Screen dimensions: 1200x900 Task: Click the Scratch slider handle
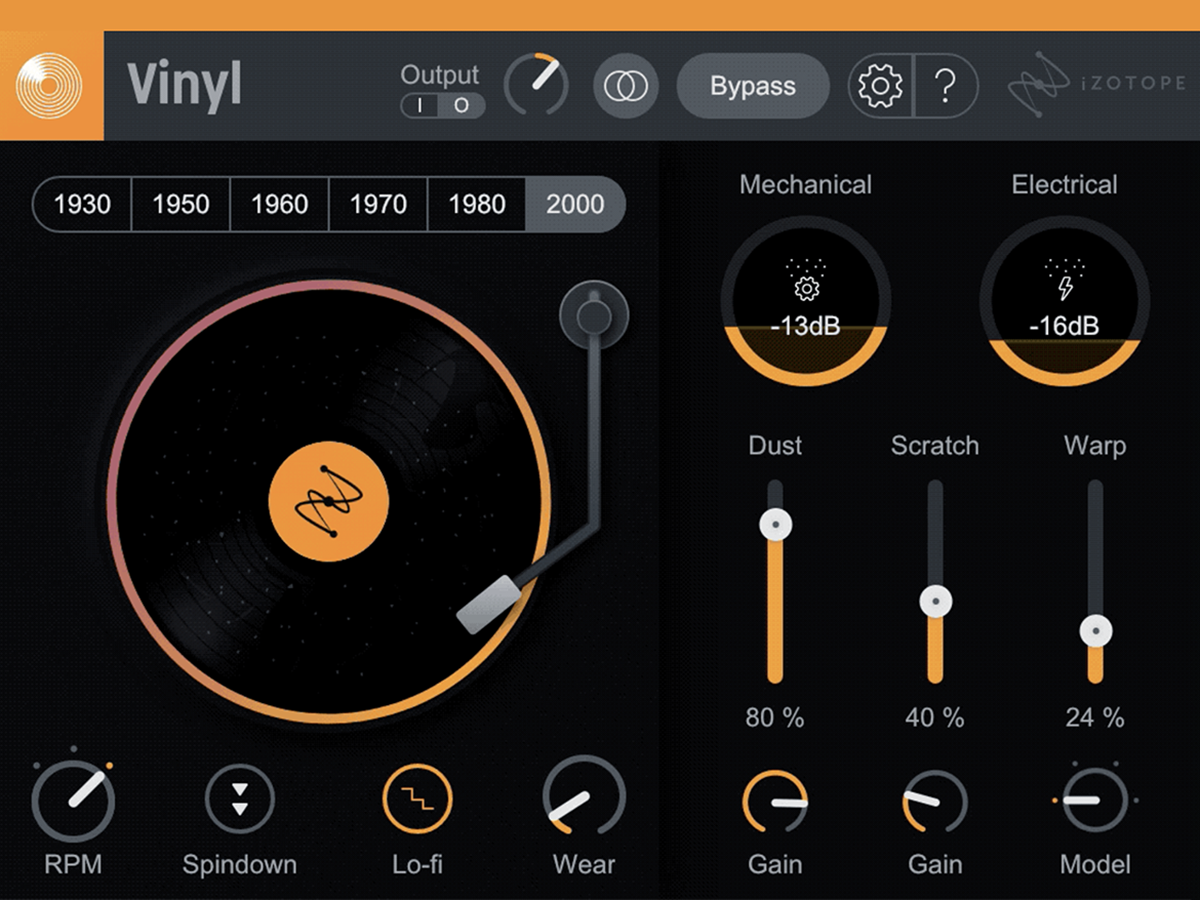(935, 602)
